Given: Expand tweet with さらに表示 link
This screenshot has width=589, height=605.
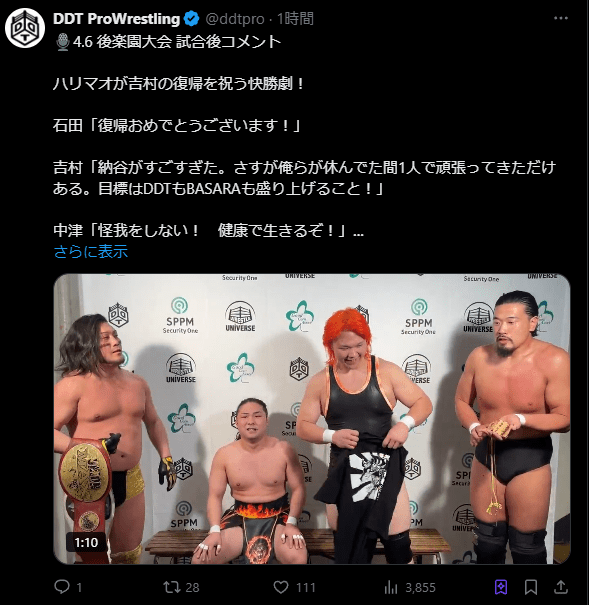Looking at the screenshot, I should click(91, 252).
